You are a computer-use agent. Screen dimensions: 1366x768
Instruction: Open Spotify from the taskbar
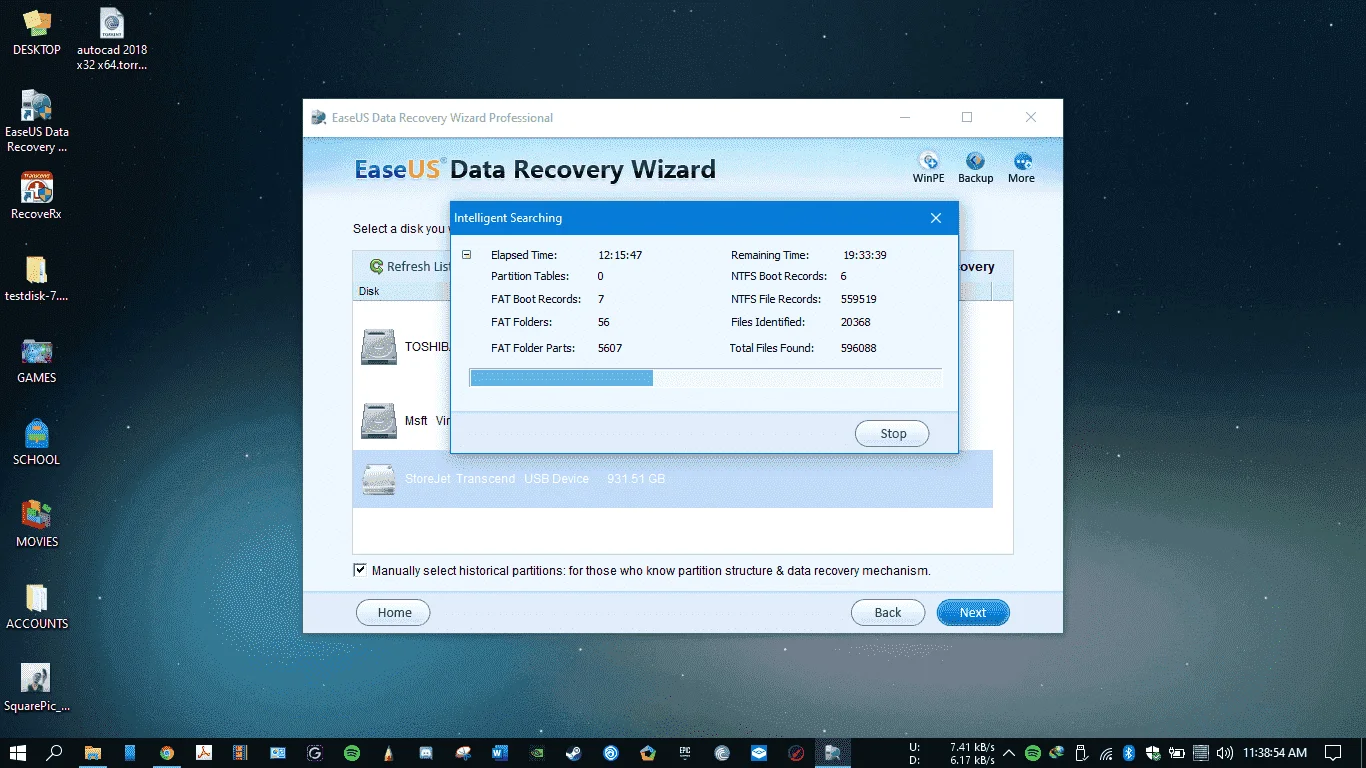[352, 753]
